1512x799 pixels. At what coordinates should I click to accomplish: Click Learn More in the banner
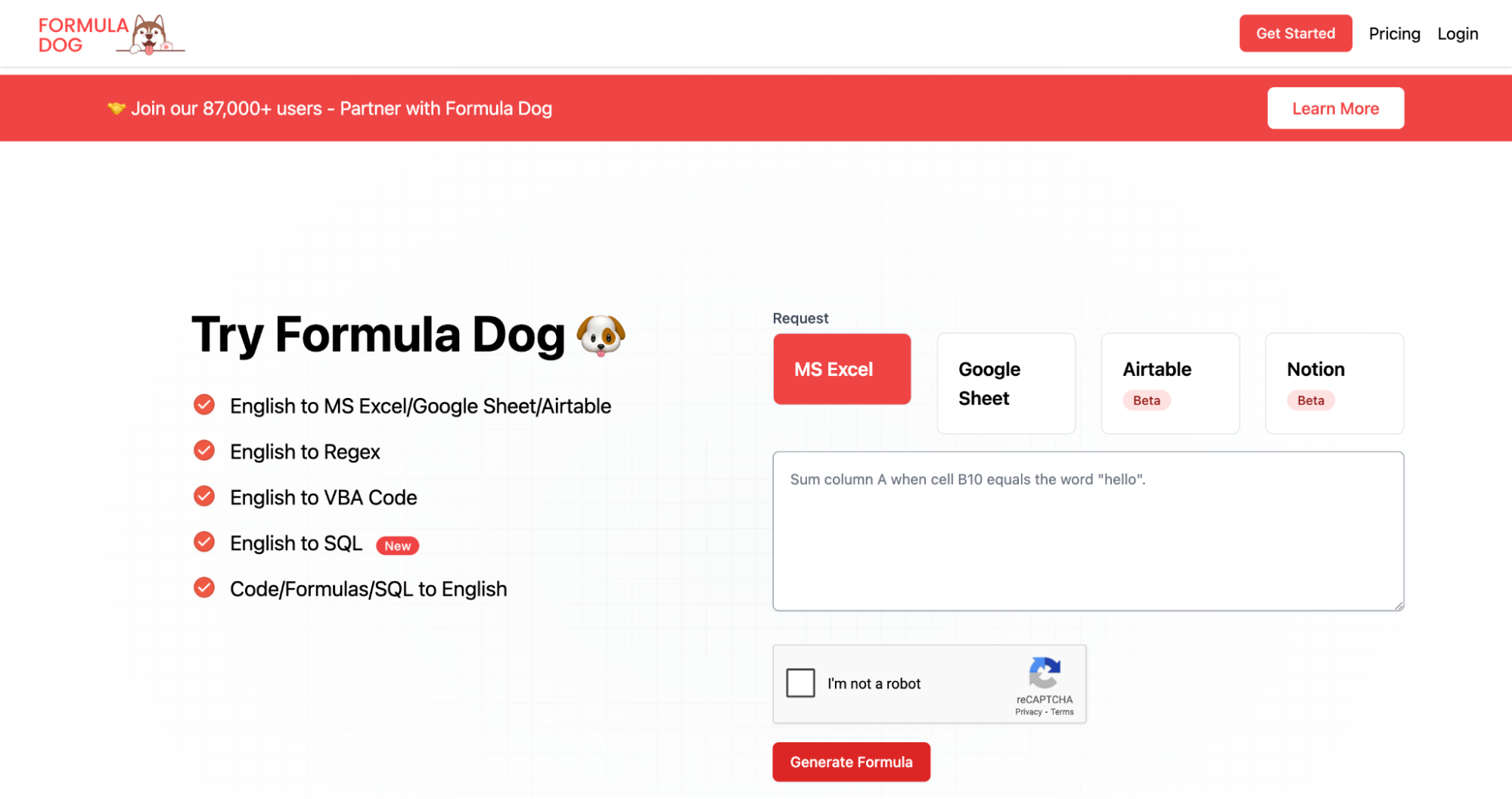coord(1335,108)
